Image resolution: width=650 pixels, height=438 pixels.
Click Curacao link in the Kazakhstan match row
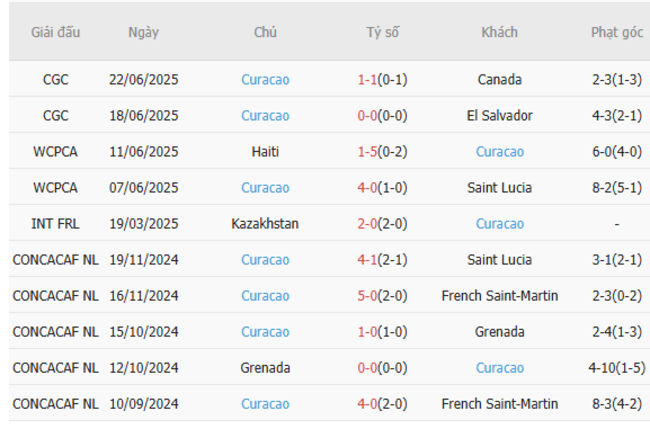[499, 224]
